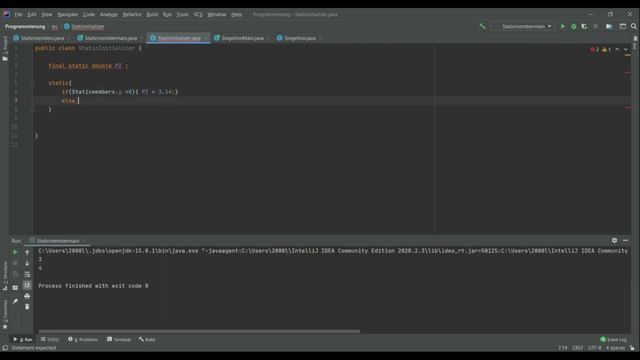Click Programmierung breadcrumb in navigation bar
The width and height of the screenshot is (640, 360).
[x=25, y=27]
